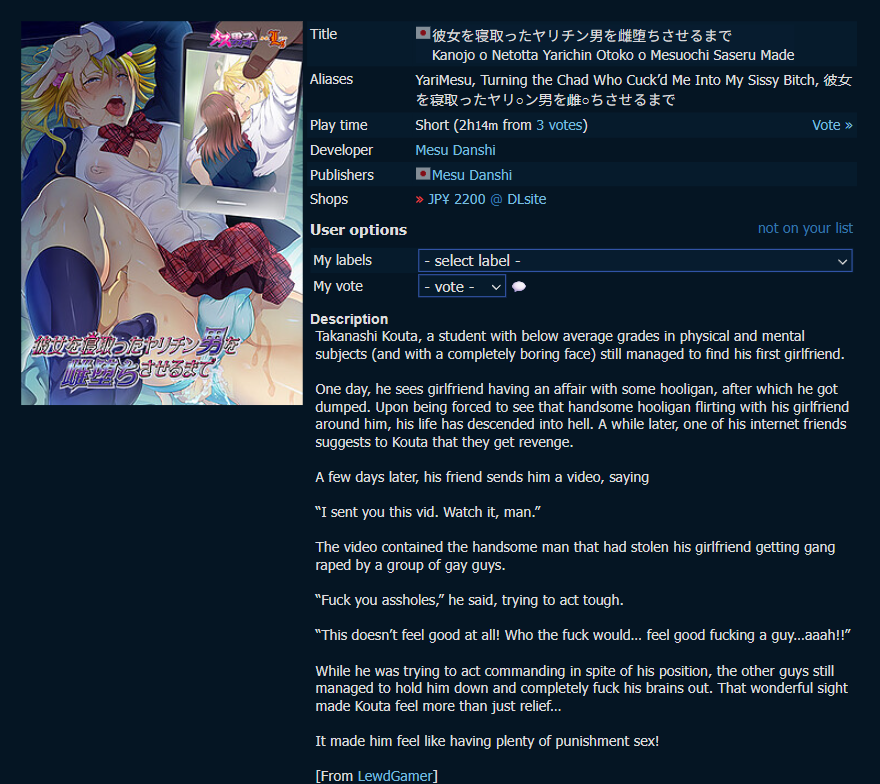Click the 'Vote »' play time link
880x784 pixels.
(x=832, y=125)
